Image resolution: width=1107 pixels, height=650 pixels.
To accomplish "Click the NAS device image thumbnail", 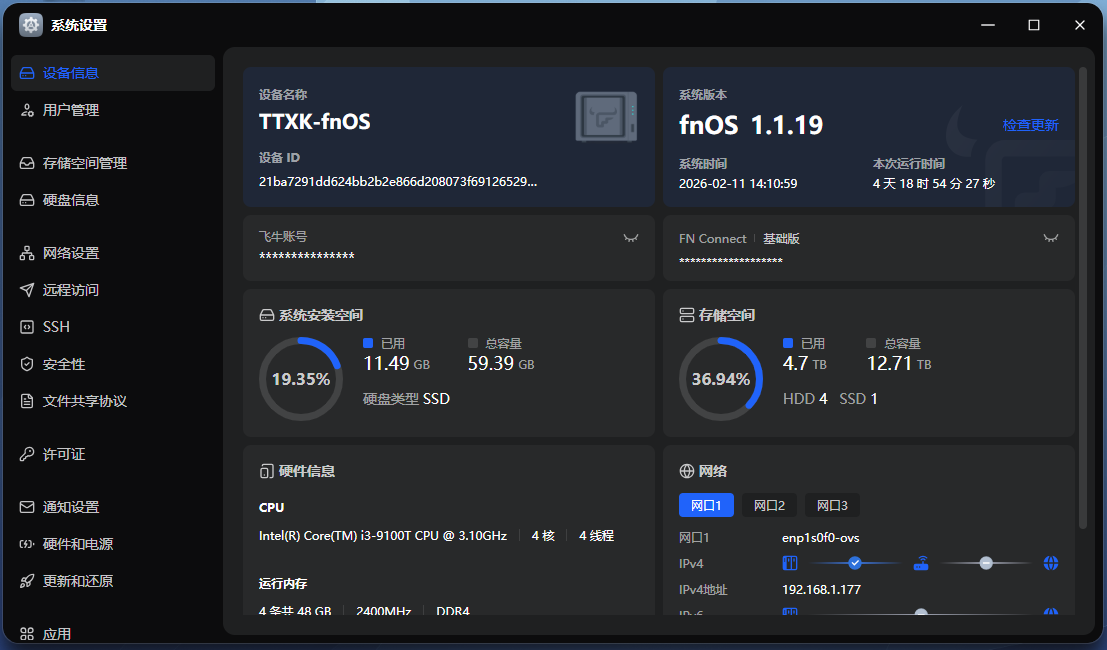I will 606,116.
